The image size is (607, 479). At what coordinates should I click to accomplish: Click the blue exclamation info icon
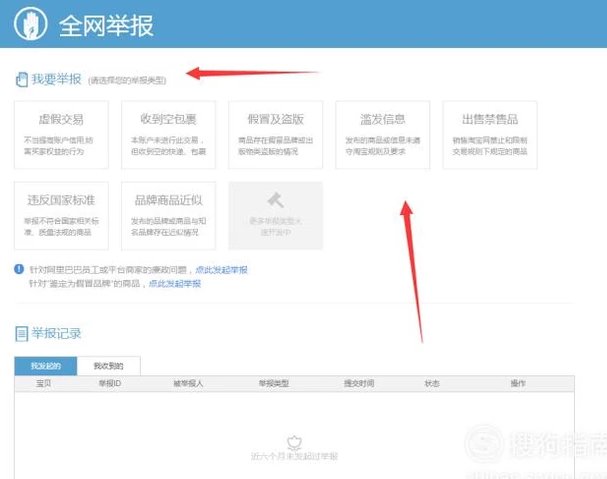[x=19, y=269]
